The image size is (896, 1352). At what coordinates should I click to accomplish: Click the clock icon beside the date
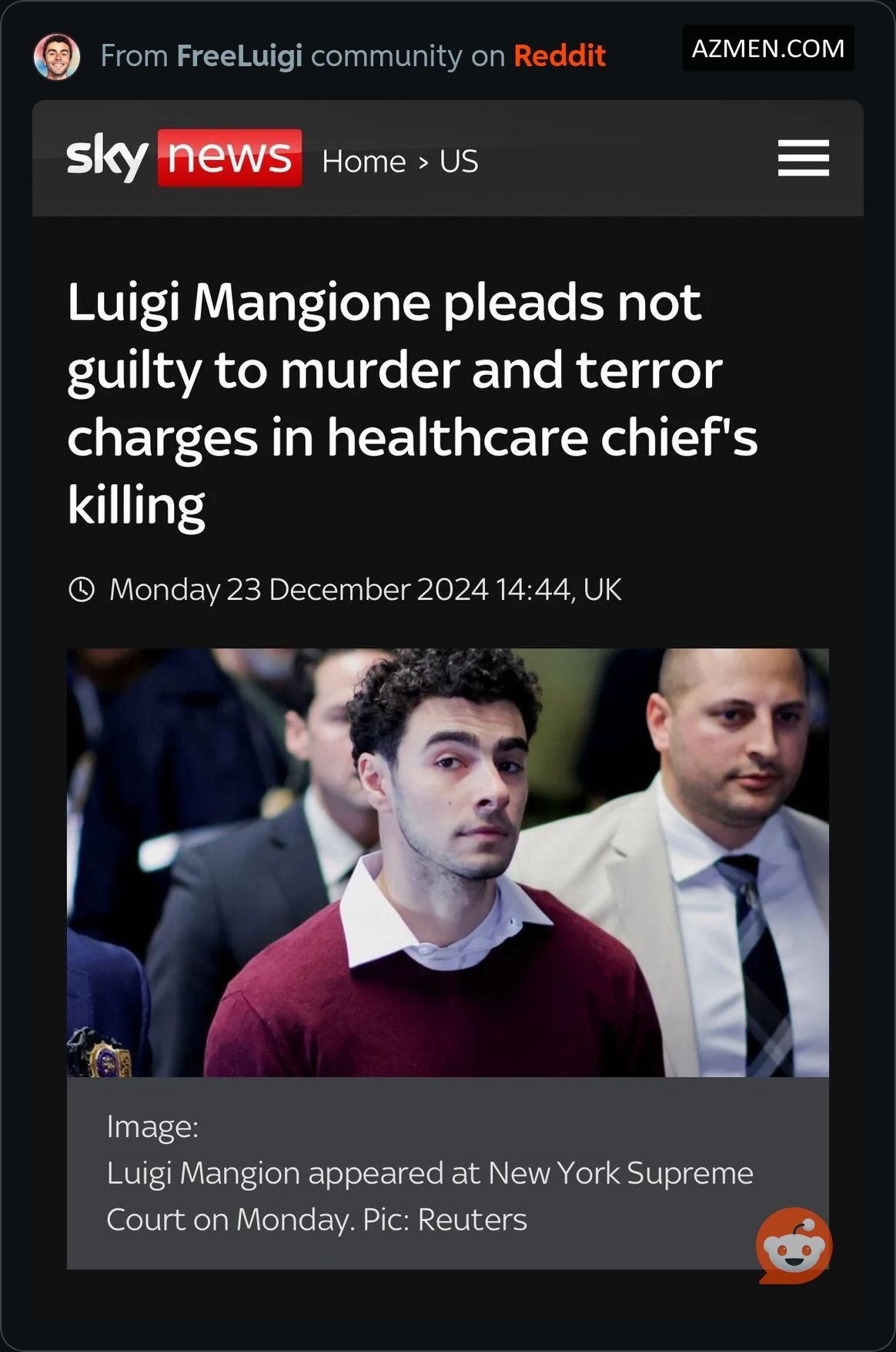(x=82, y=590)
